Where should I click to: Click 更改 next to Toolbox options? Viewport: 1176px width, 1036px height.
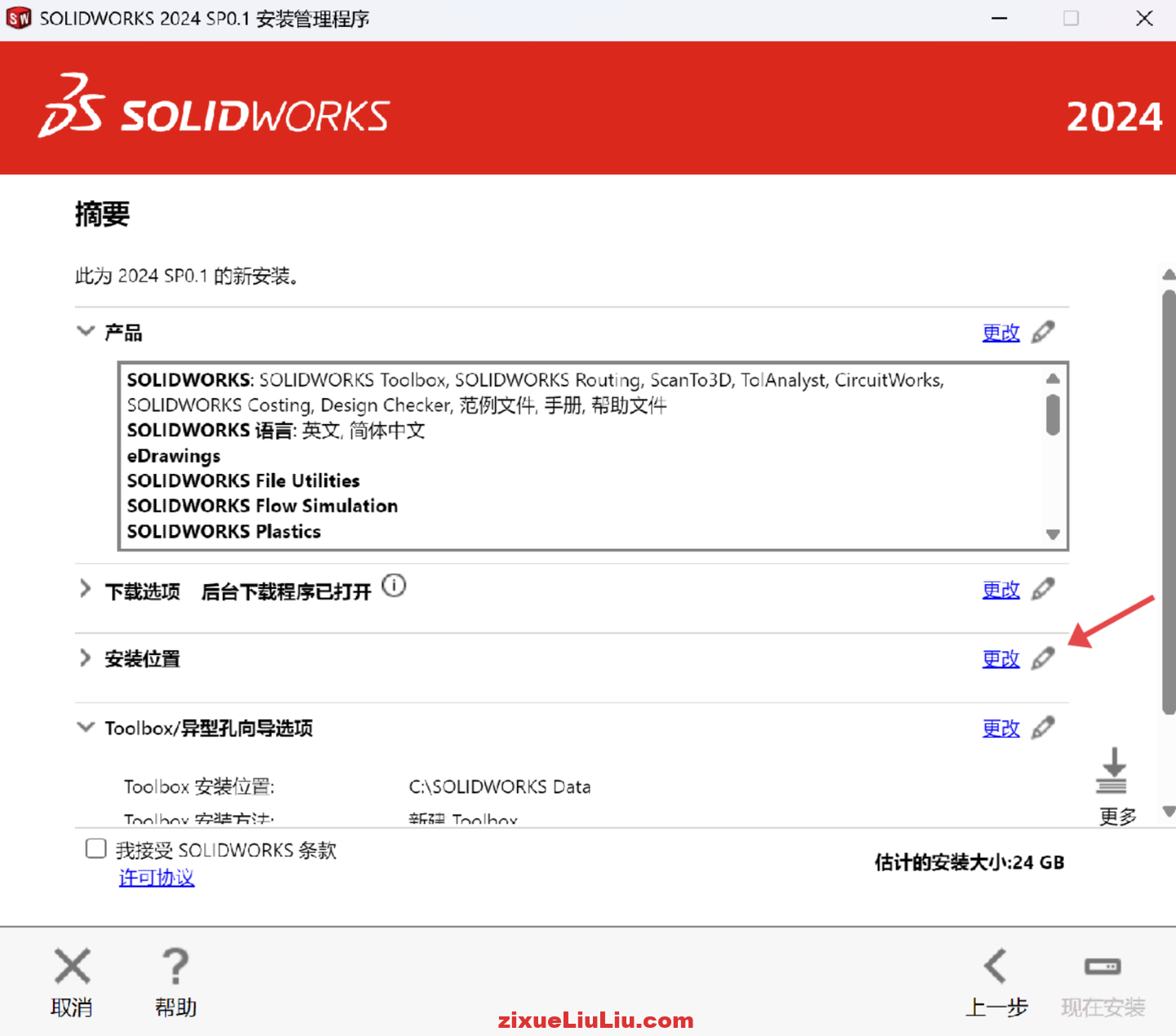[x=1000, y=728]
